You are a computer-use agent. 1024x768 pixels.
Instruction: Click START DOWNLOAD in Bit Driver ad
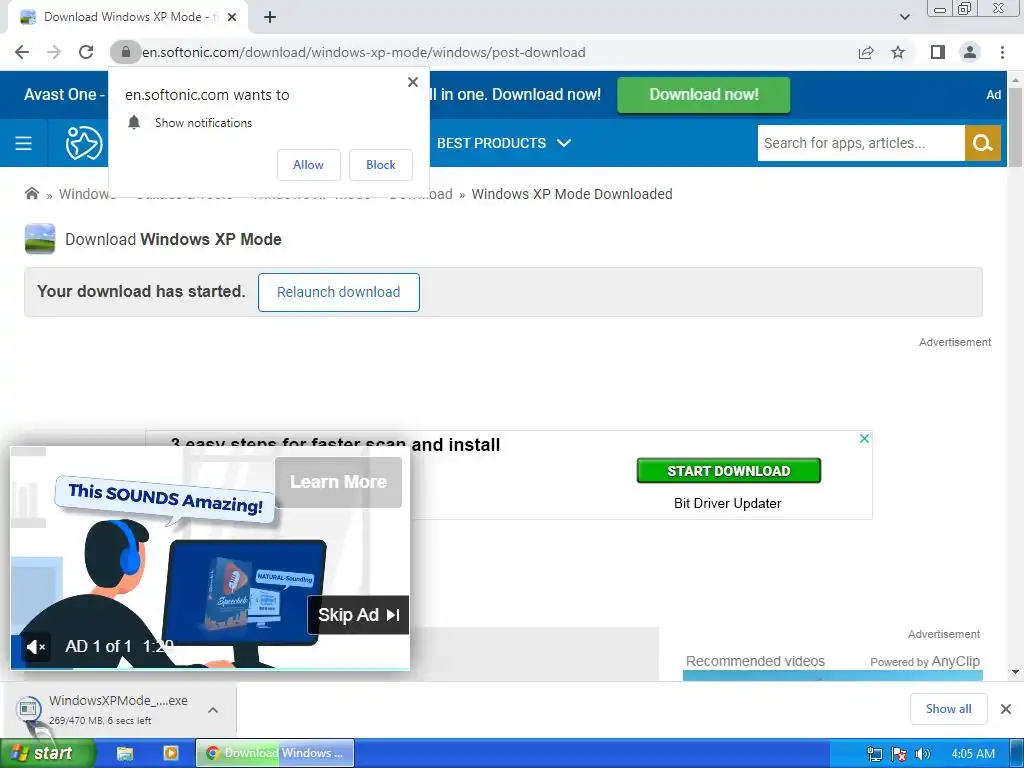729,471
